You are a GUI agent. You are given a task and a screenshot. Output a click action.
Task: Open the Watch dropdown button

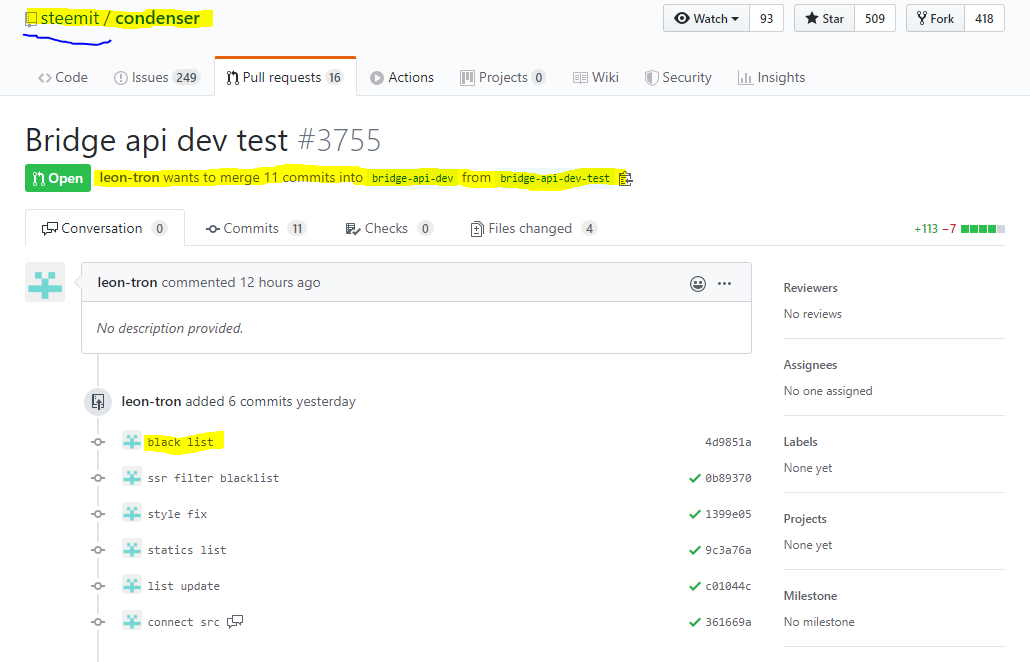(x=707, y=18)
